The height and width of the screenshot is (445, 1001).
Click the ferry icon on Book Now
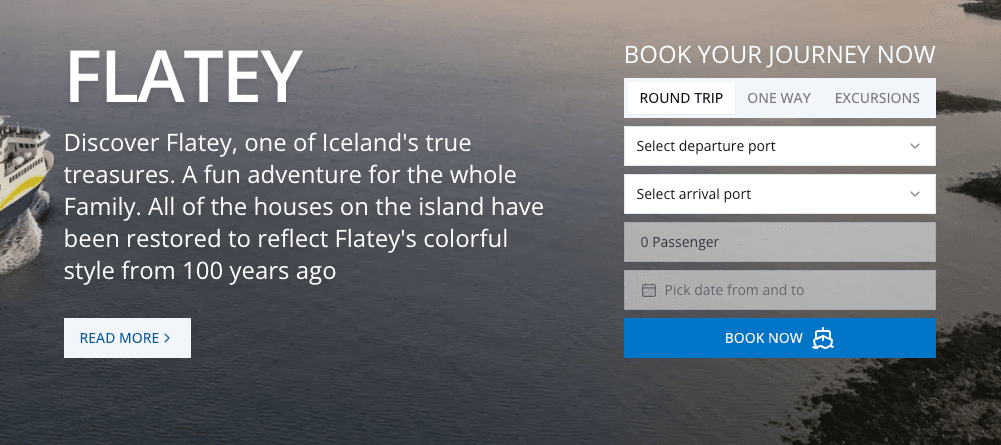pos(823,339)
